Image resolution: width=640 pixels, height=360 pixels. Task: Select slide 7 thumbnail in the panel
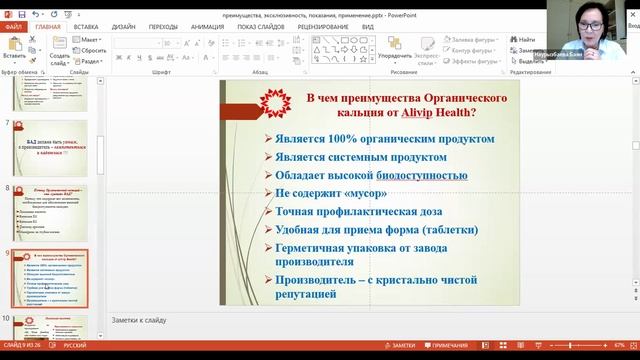(x=50, y=148)
